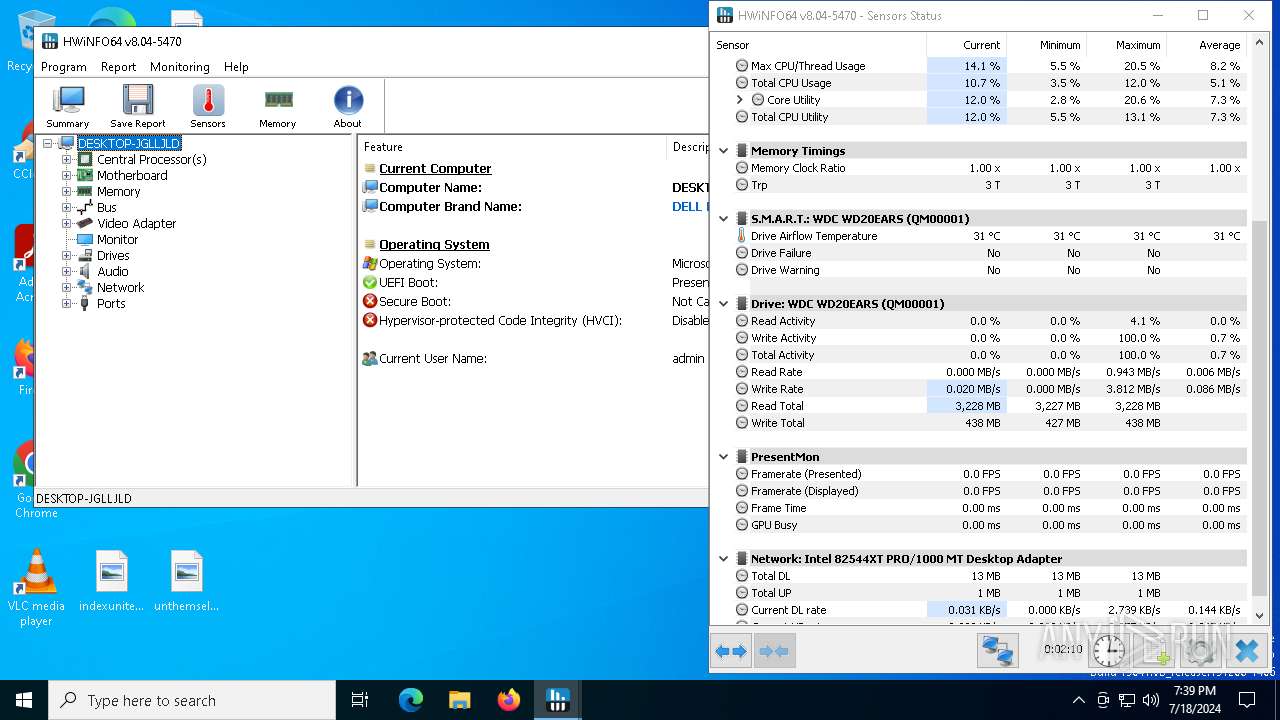This screenshot has width=1280, height=720.
Task: Click the logging start document-plus icon
Action: coord(1154,651)
